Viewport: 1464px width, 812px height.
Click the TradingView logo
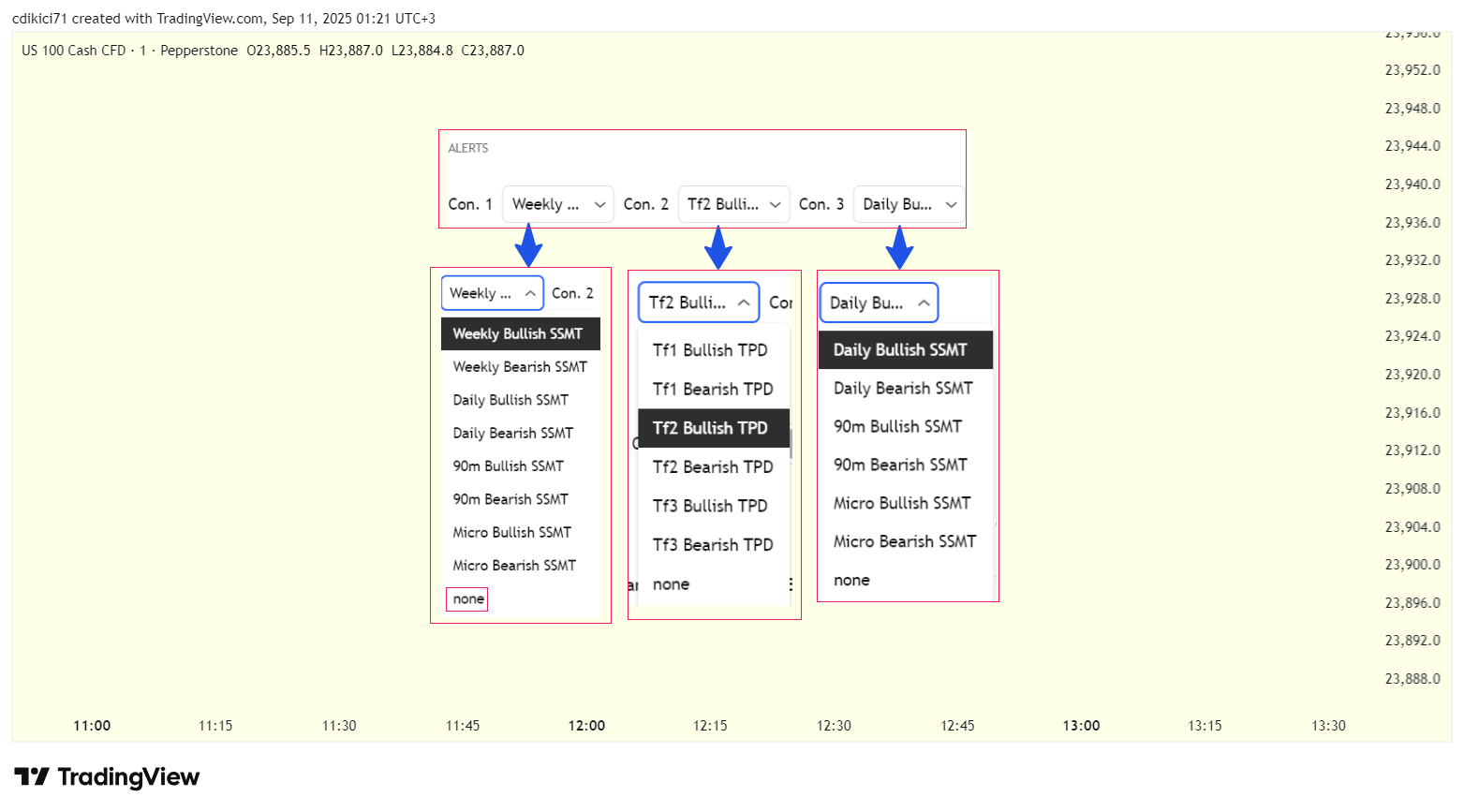[107, 777]
